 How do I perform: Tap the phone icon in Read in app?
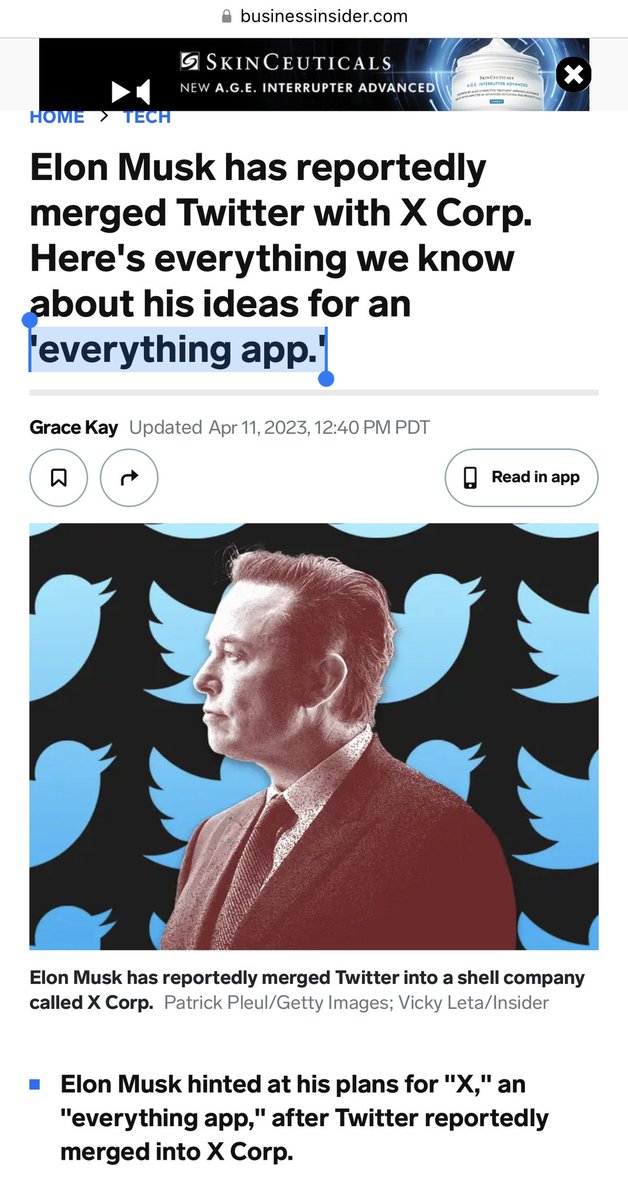click(470, 478)
